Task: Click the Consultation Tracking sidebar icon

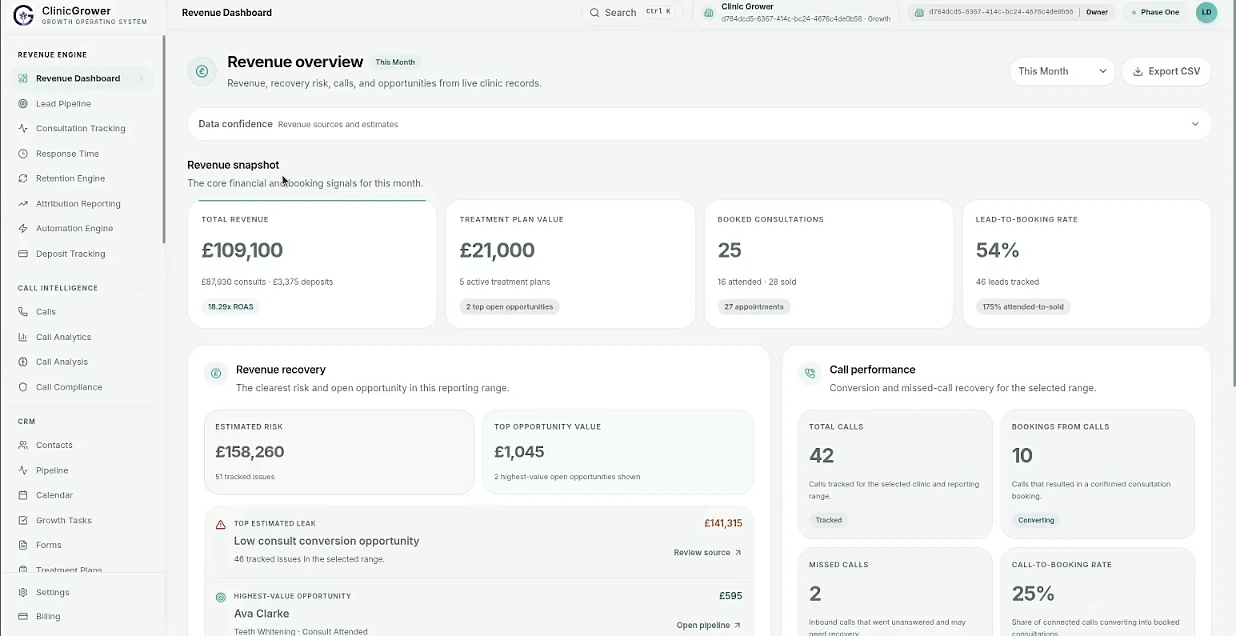Action: click(x=24, y=128)
